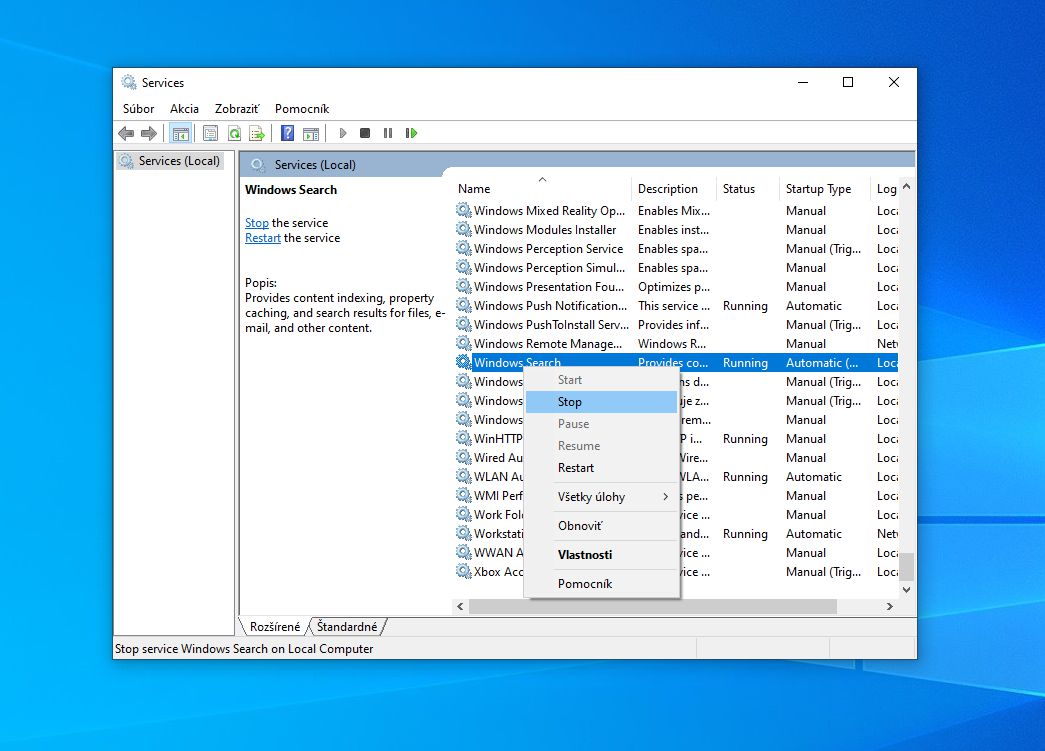The height and width of the screenshot is (751, 1045).
Task: Click the Start Service play icon
Action: pos(343,133)
